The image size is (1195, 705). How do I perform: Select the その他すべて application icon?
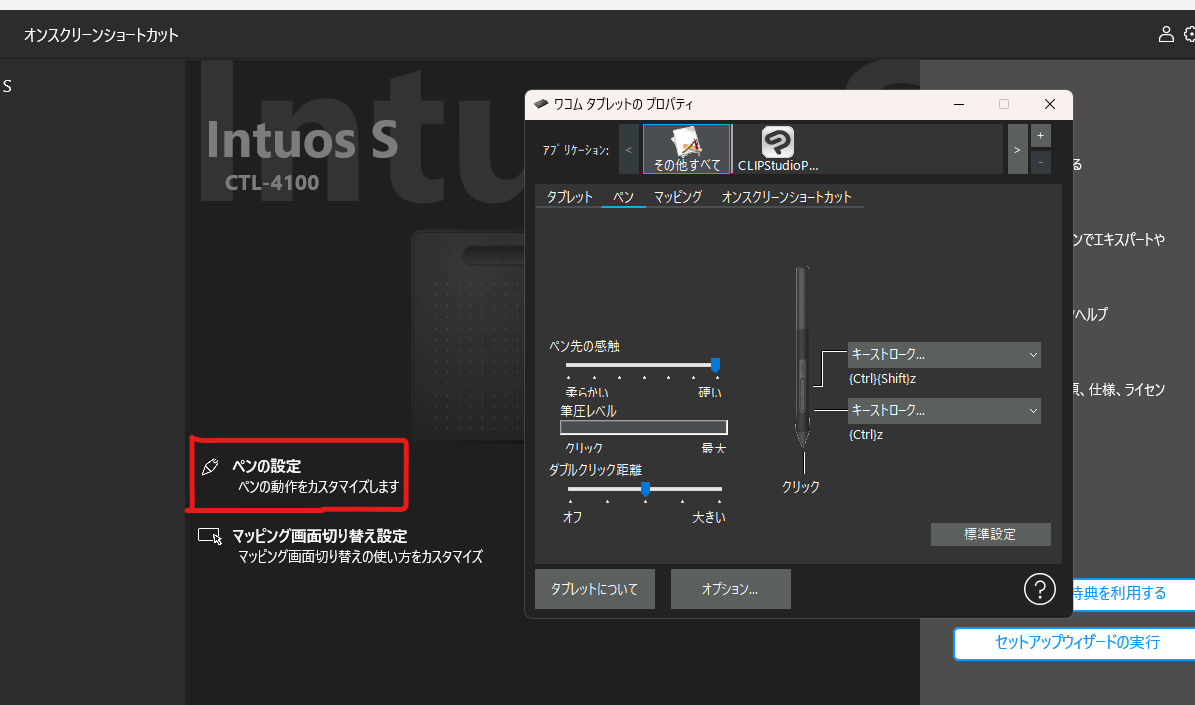687,149
